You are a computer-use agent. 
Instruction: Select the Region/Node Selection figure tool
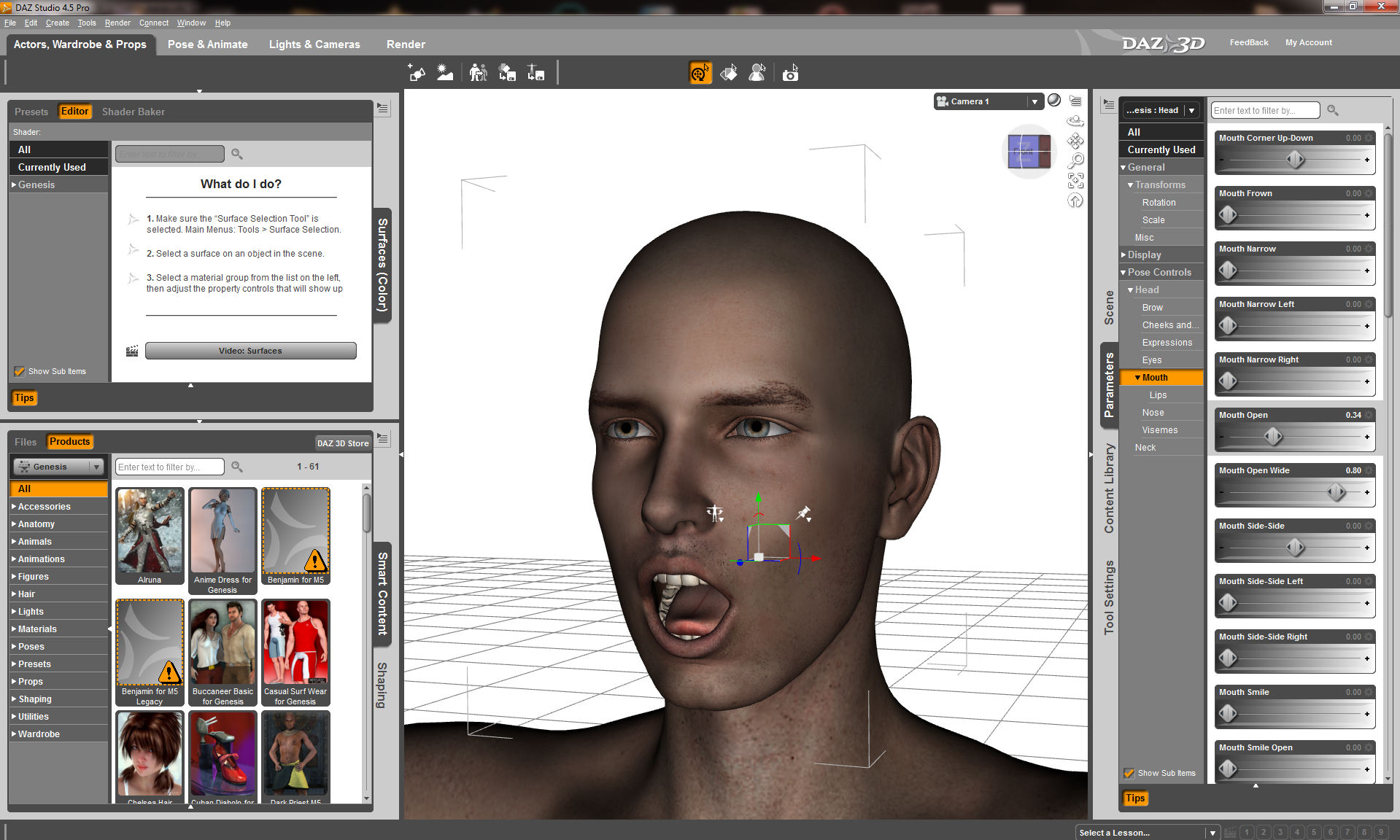coord(758,73)
